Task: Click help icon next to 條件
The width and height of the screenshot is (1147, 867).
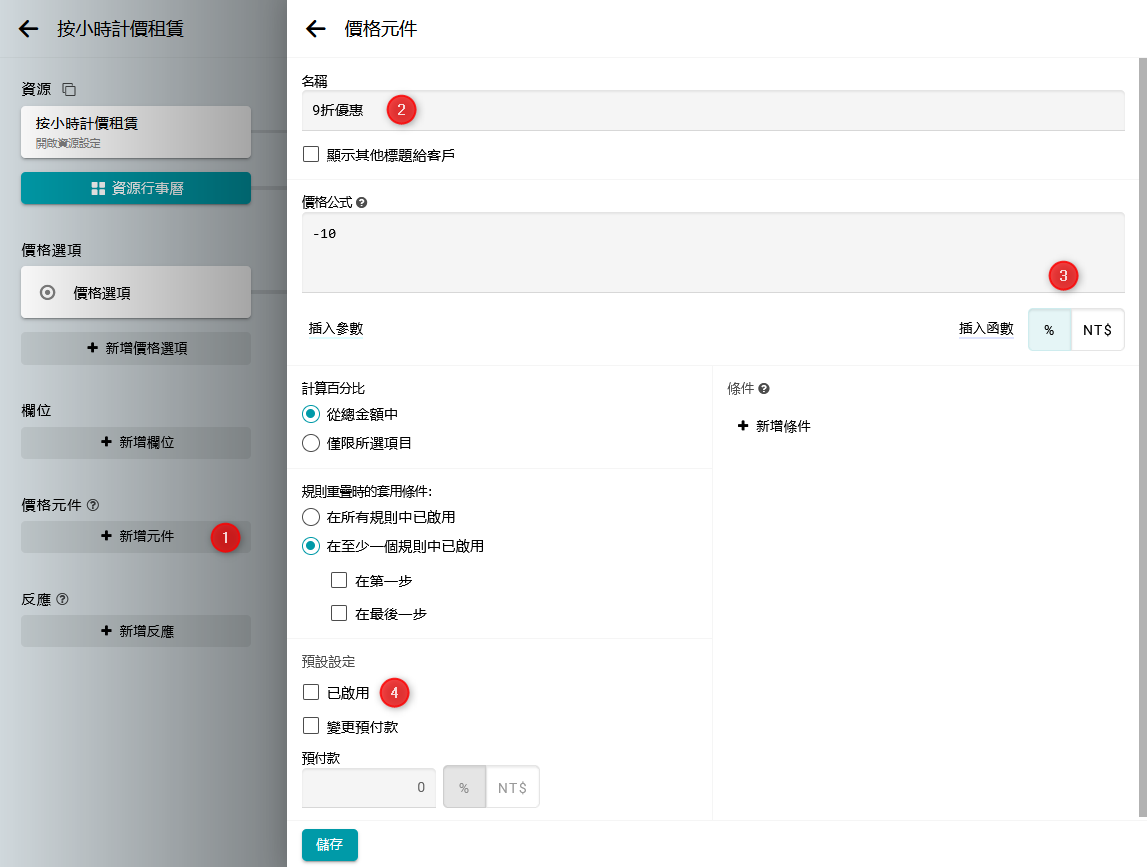Action: click(763, 388)
